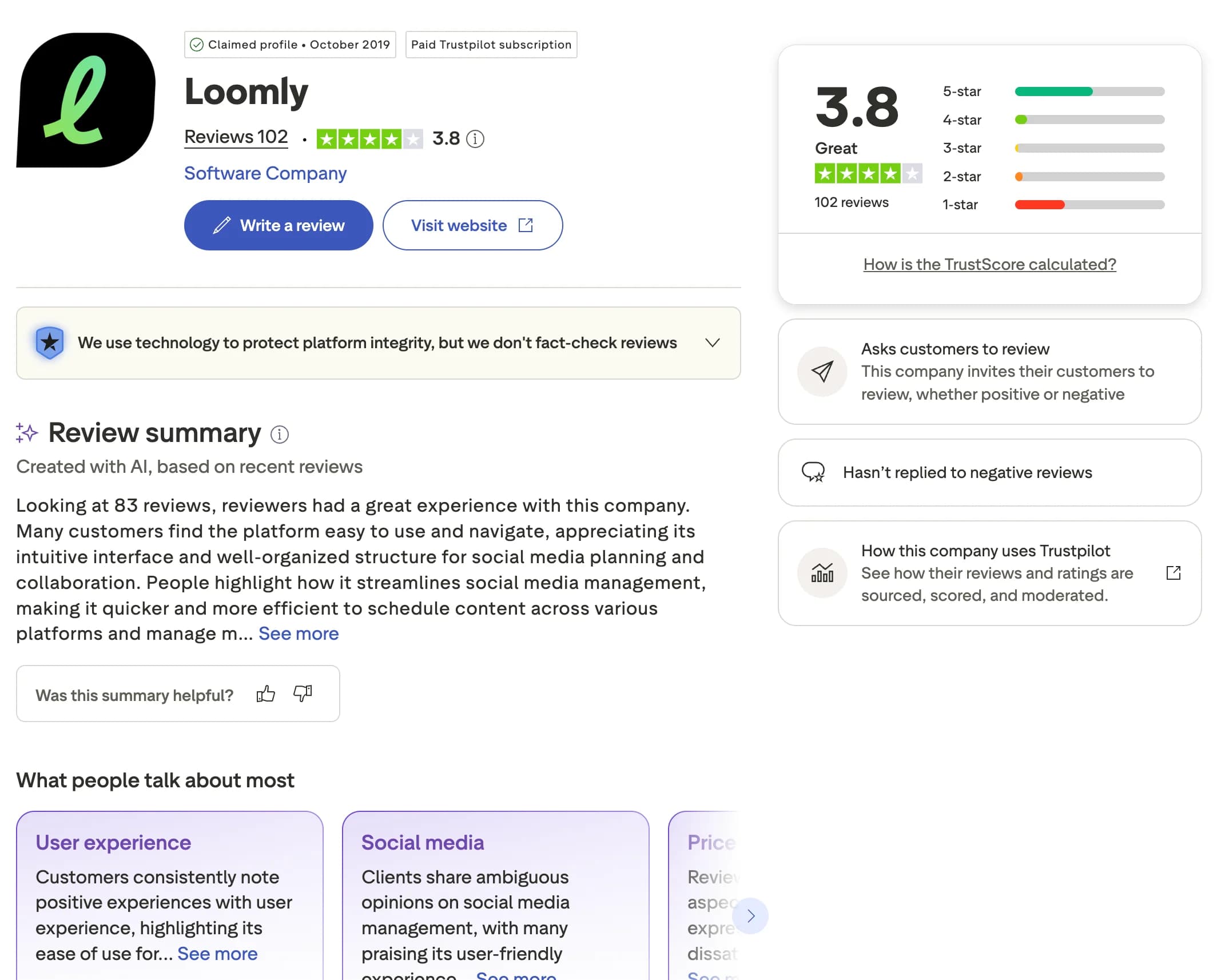The height and width of the screenshot is (980, 1217).
Task: Click the chart icon for How this company uses Trustpilot
Action: [822, 573]
